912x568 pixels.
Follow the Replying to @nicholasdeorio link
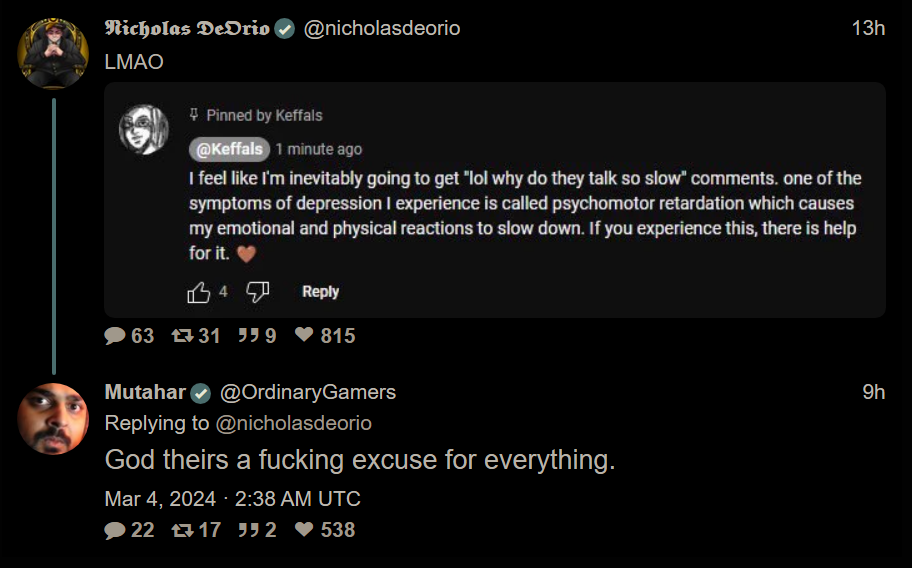point(293,423)
